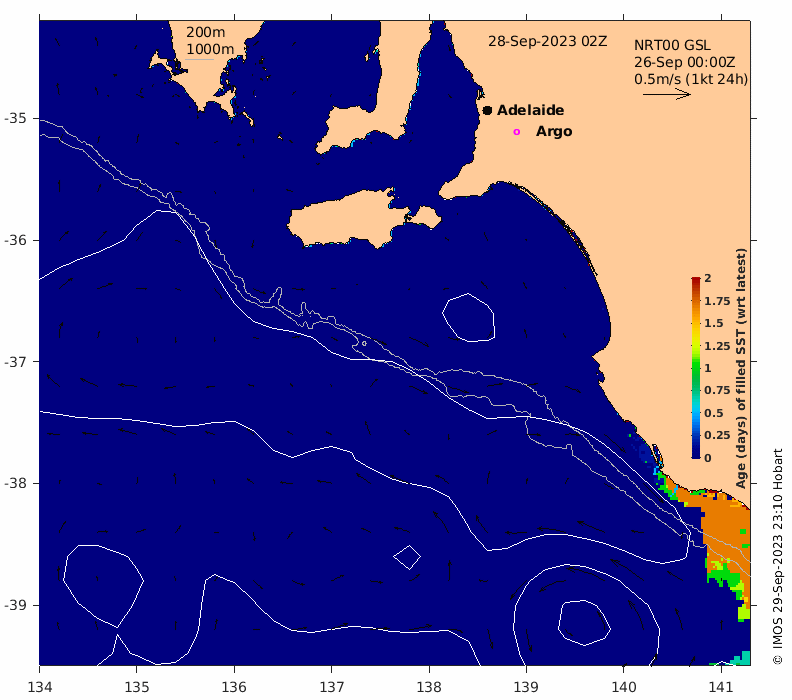Click the orange aged-SST patch near the southeast coast

click(725, 530)
